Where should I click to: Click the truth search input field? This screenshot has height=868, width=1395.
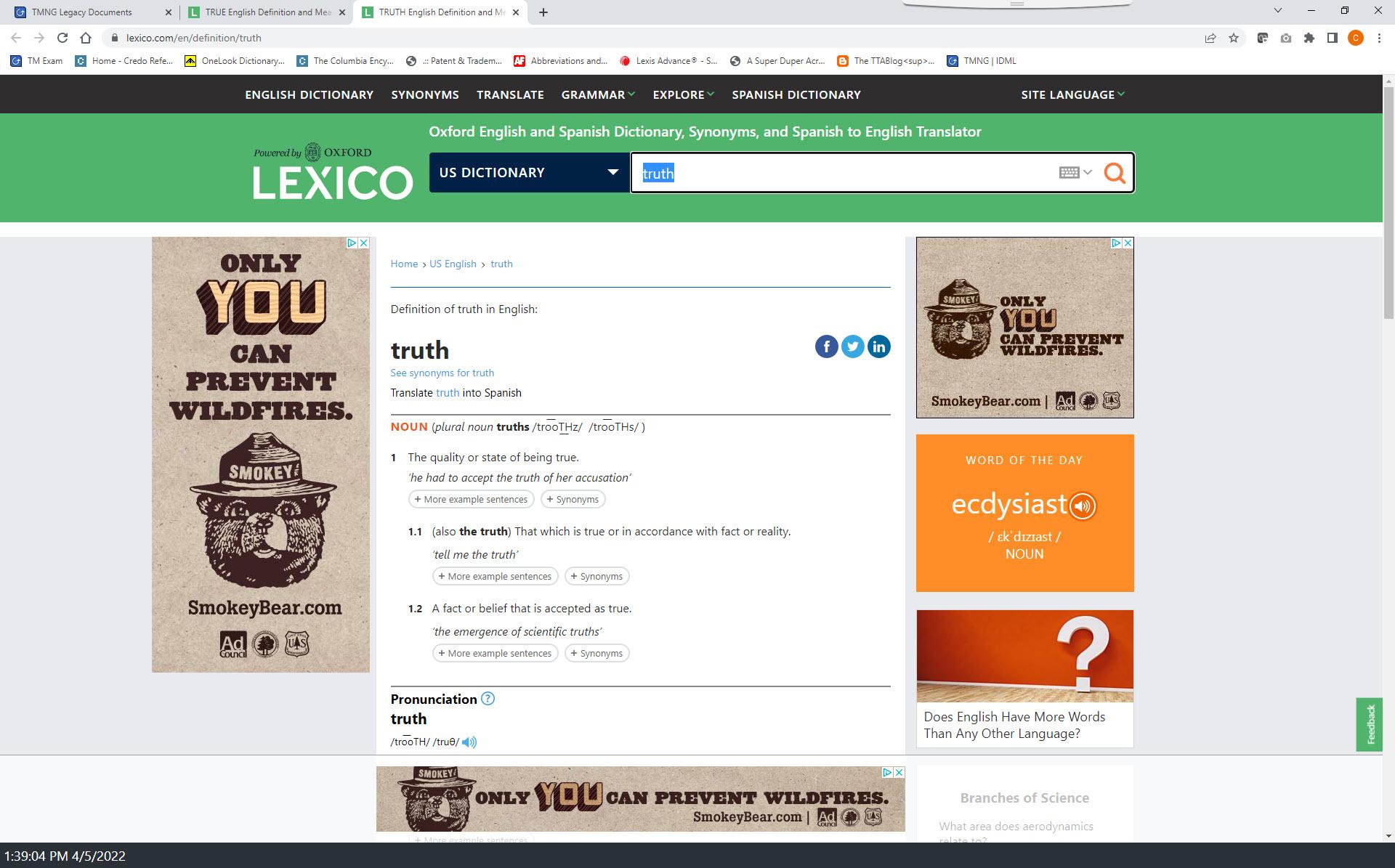pyautogui.click(x=843, y=173)
